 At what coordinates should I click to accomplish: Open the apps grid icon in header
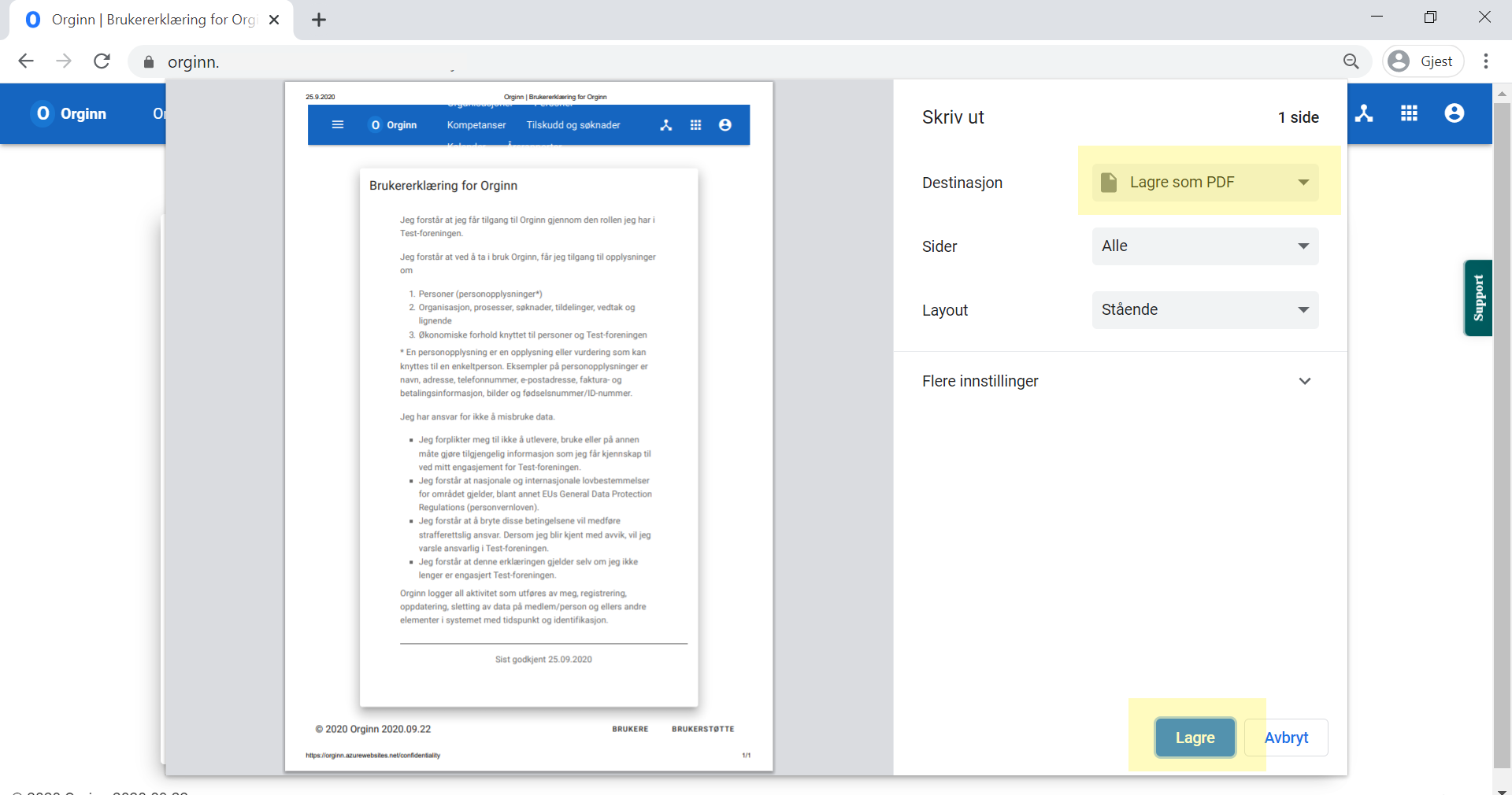pyautogui.click(x=1409, y=113)
